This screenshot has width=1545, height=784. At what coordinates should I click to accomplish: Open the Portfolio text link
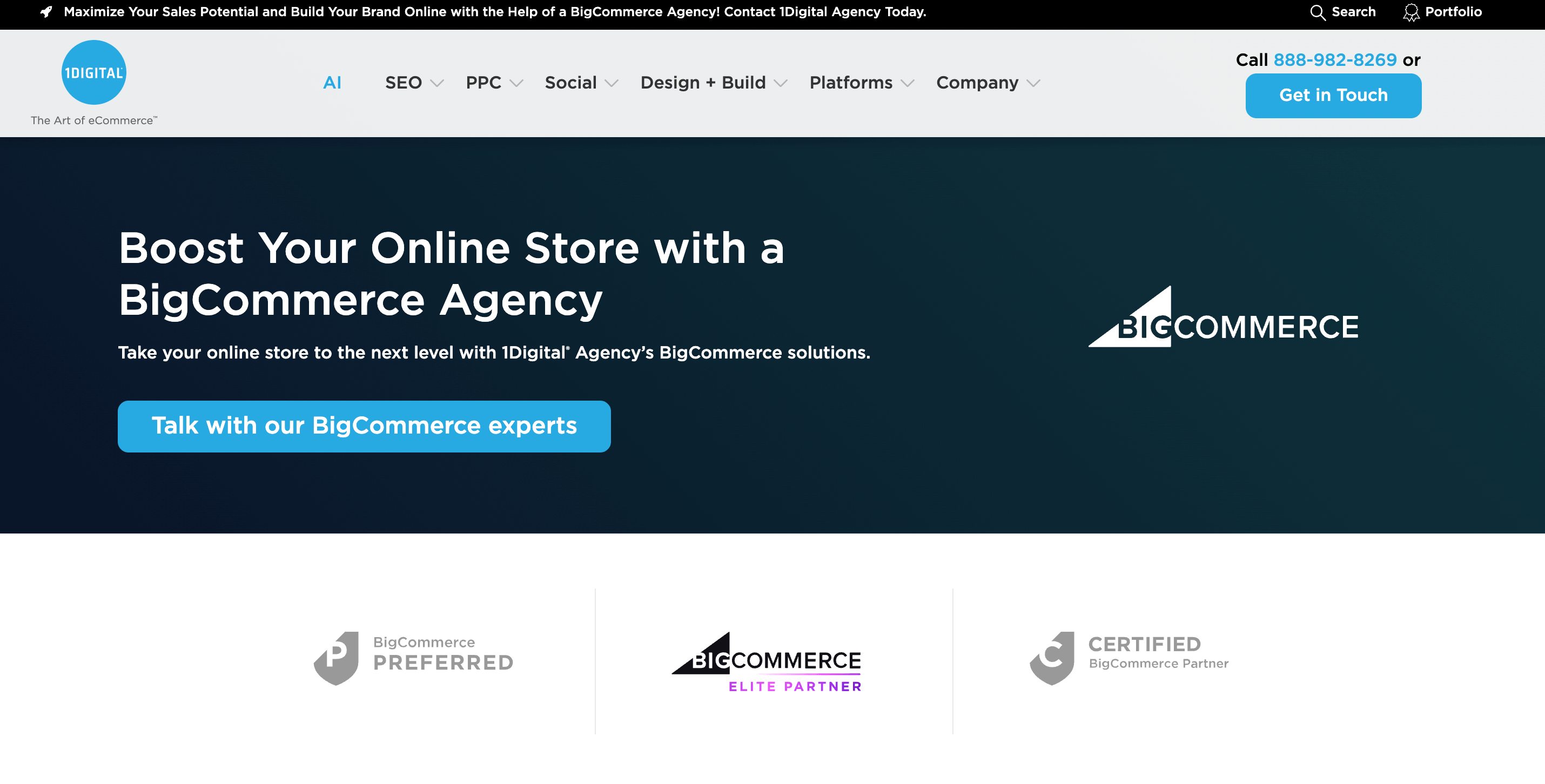(x=1453, y=12)
